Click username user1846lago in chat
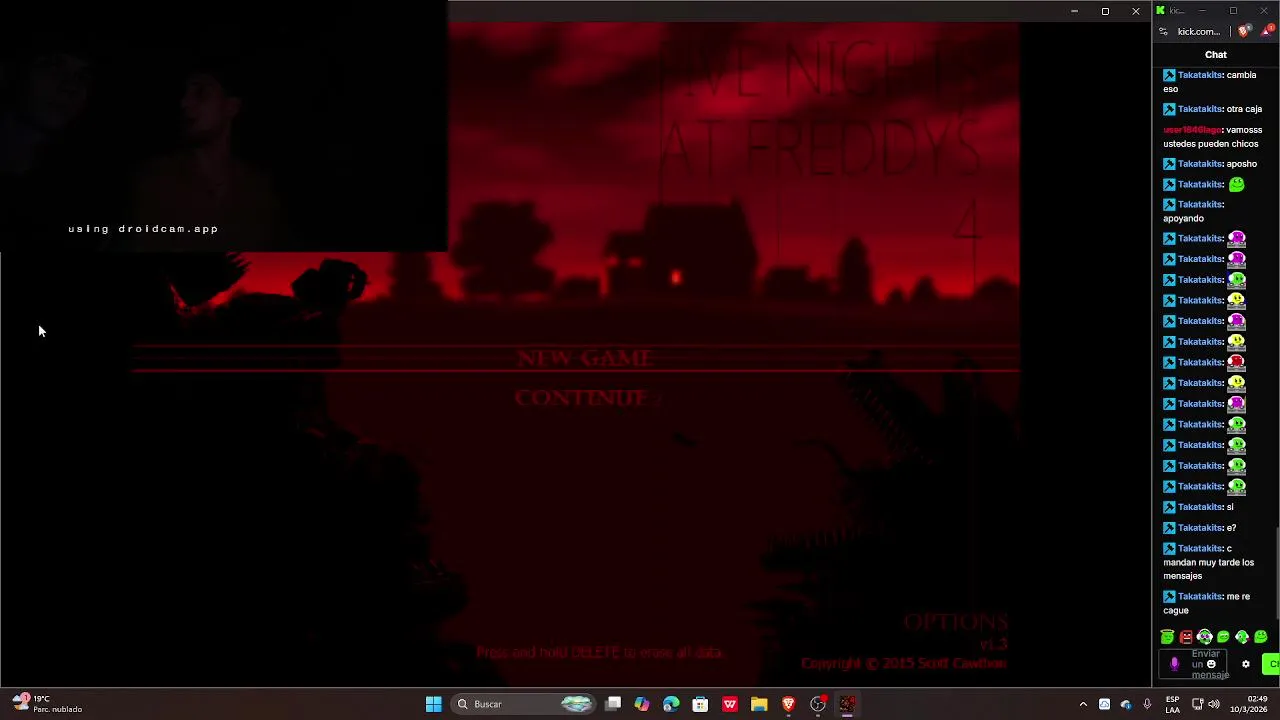Image resolution: width=1280 pixels, height=720 pixels. pyautogui.click(x=1192, y=130)
